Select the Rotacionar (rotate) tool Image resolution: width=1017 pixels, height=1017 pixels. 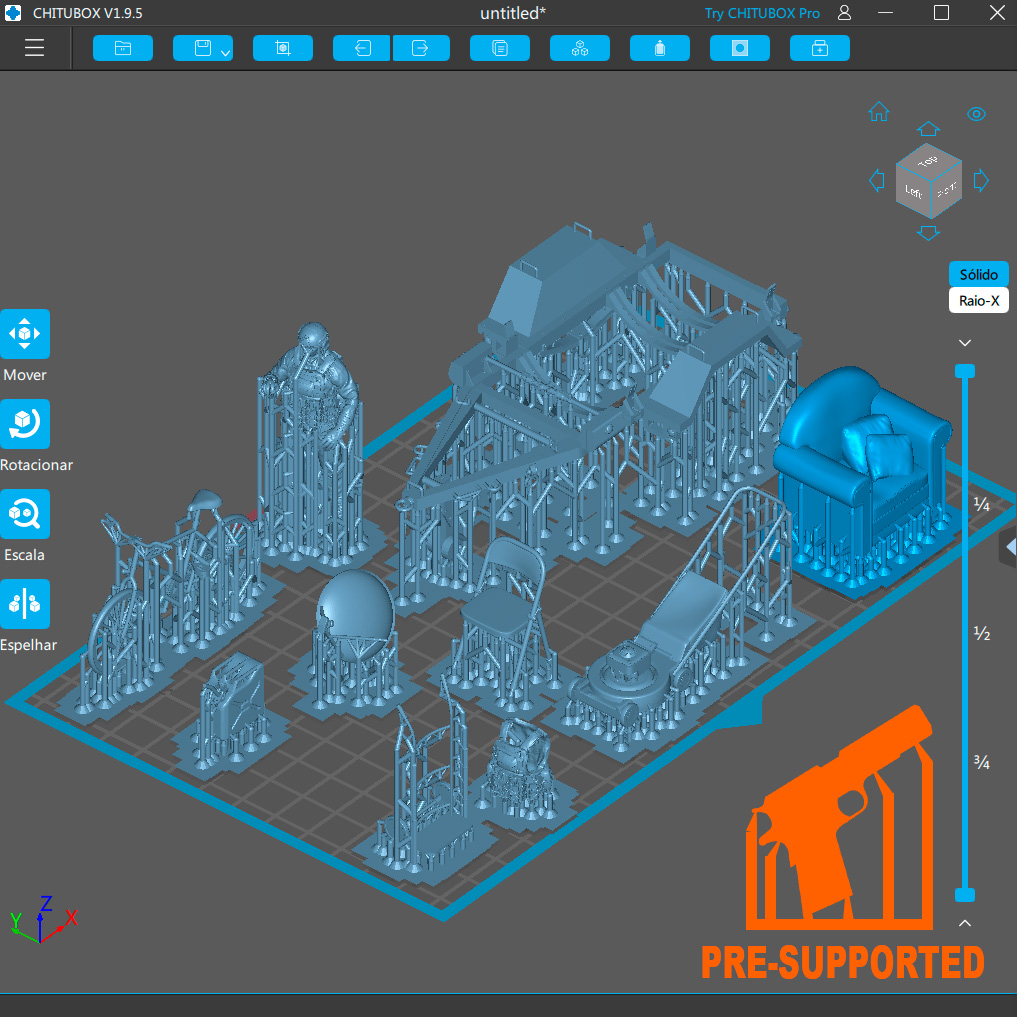click(25, 424)
